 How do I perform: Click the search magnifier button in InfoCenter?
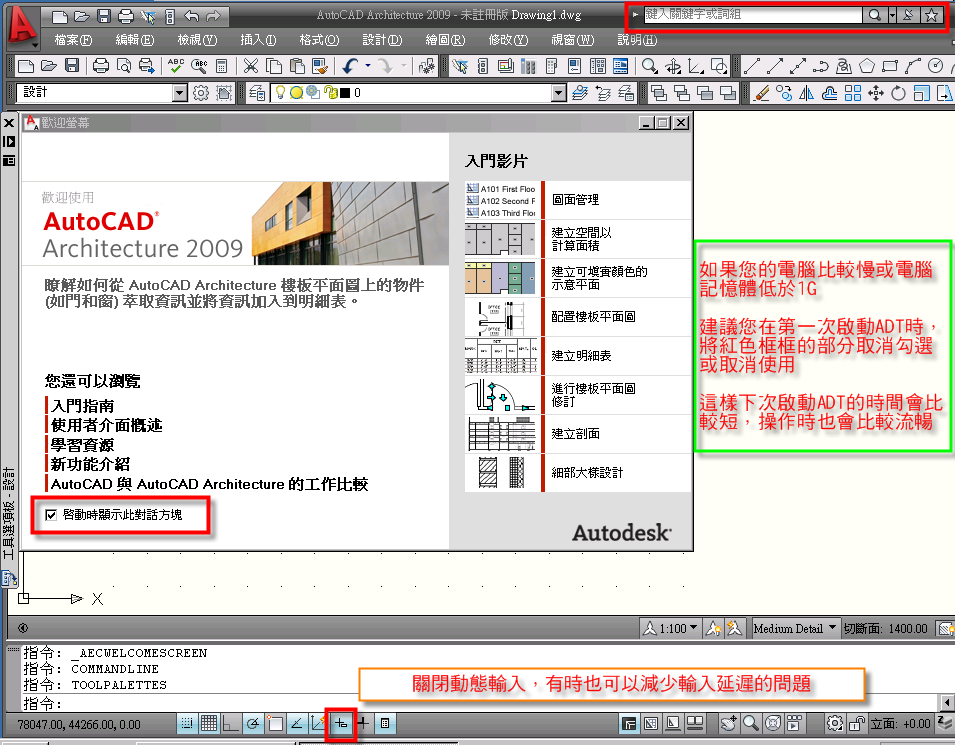(x=875, y=15)
